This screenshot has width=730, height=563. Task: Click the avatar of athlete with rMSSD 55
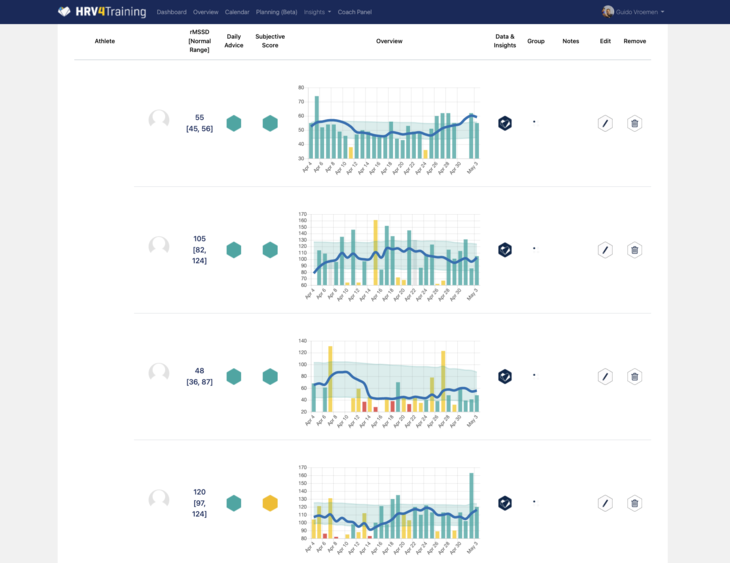click(x=159, y=120)
